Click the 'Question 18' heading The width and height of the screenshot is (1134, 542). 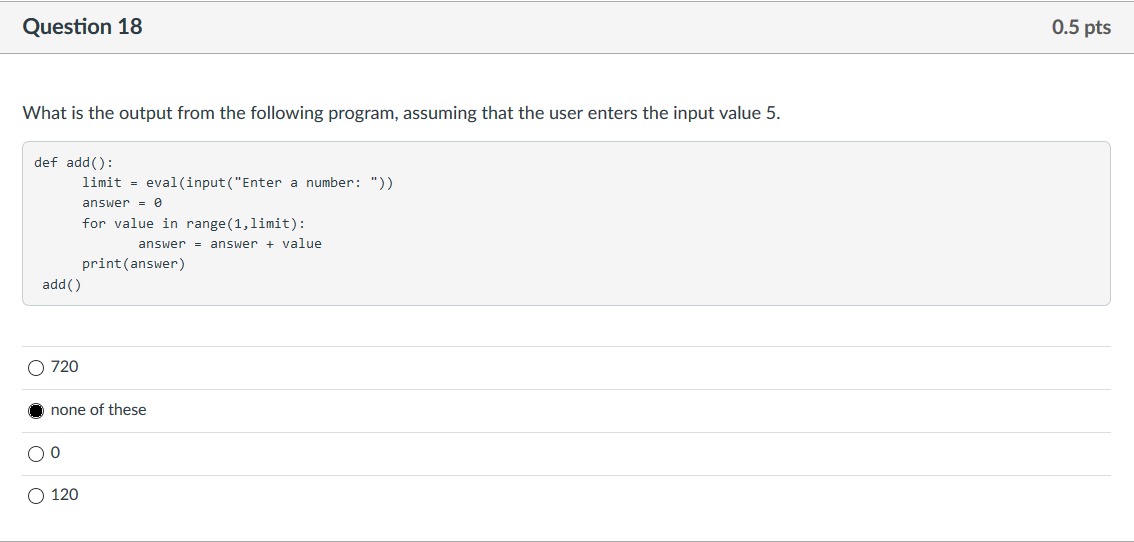point(82,27)
